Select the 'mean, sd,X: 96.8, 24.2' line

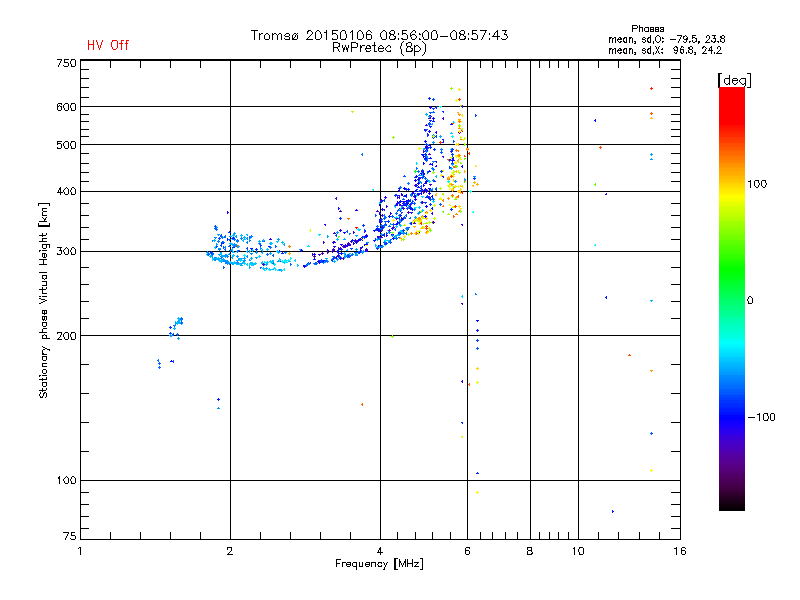(x=665, y=50)
